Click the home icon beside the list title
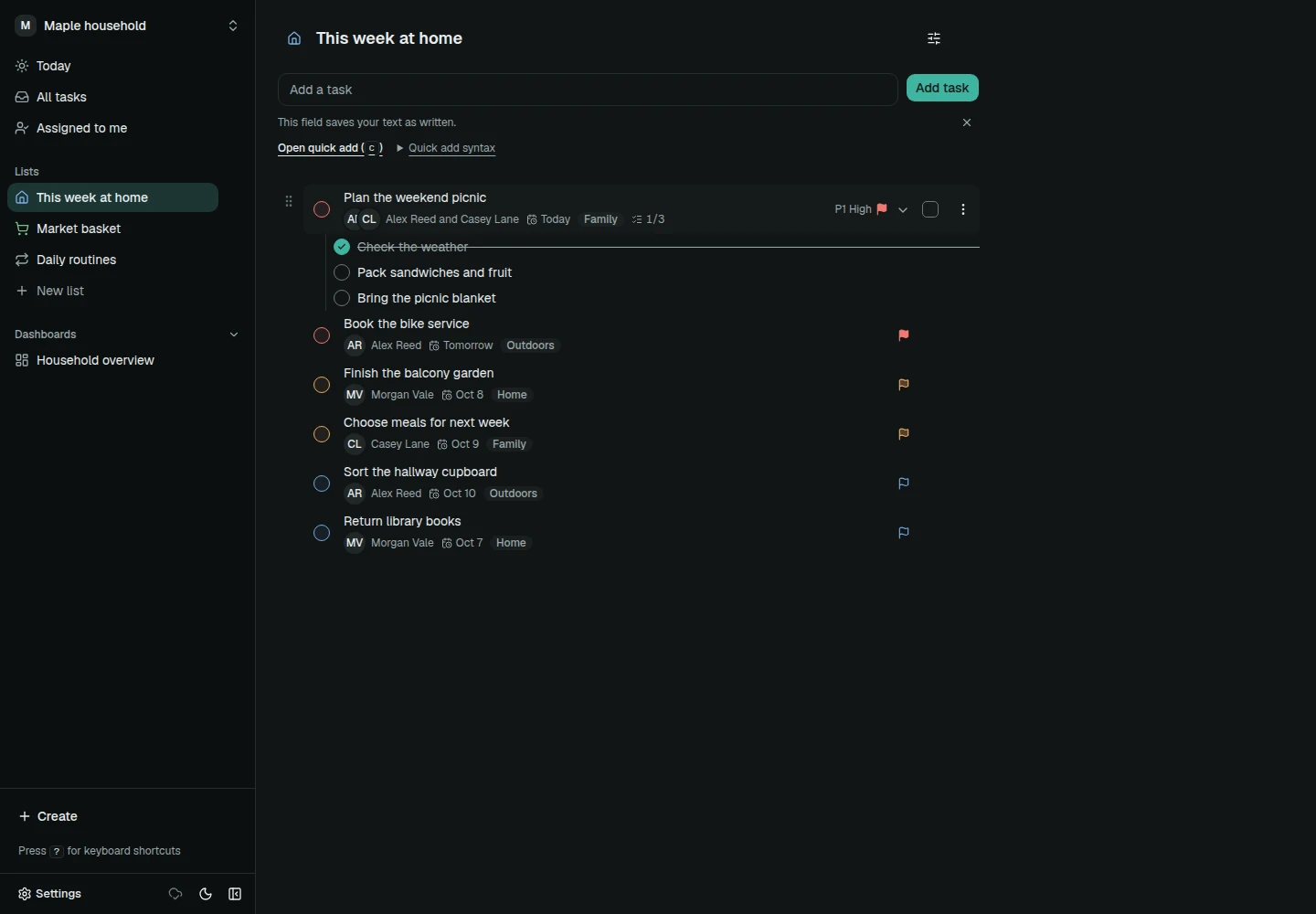1316x914 pixels. pyautogui.click(x=294, y=38)
